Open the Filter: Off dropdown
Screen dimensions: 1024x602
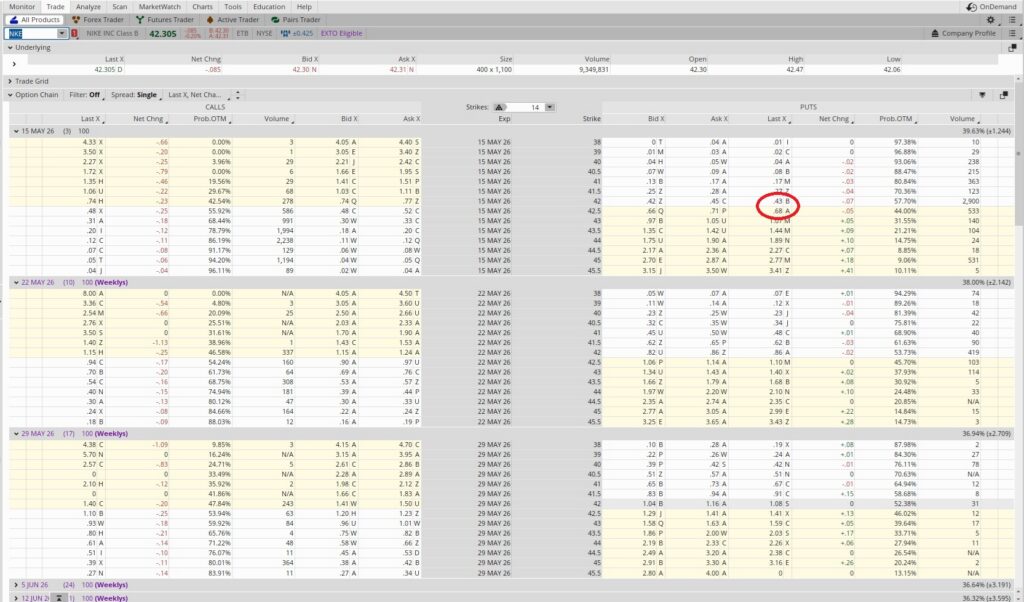[x=86, y=95]
